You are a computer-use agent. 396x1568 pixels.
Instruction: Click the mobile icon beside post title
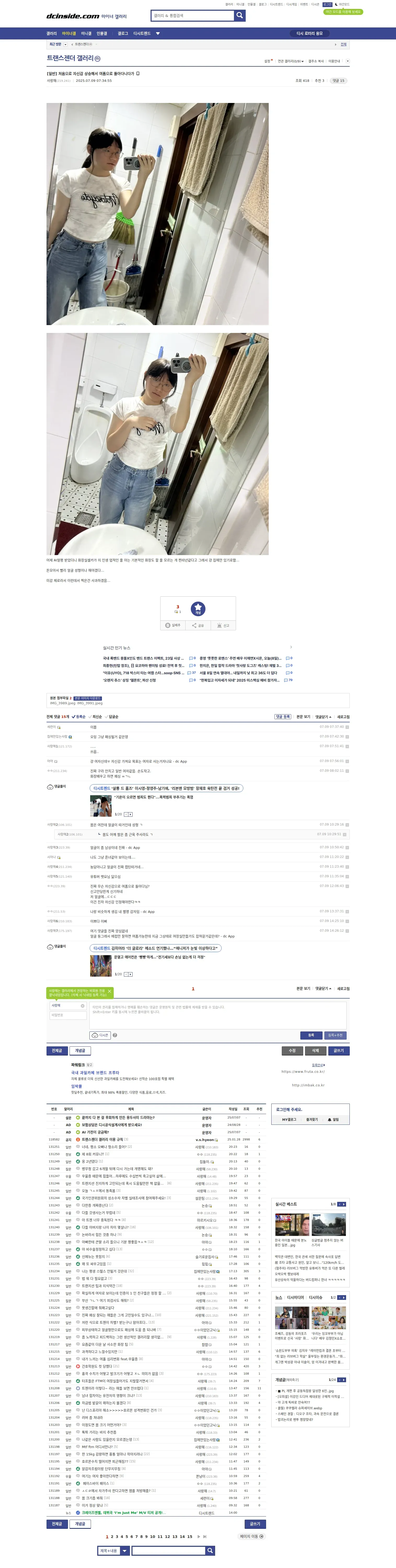(x=138, y=73)
